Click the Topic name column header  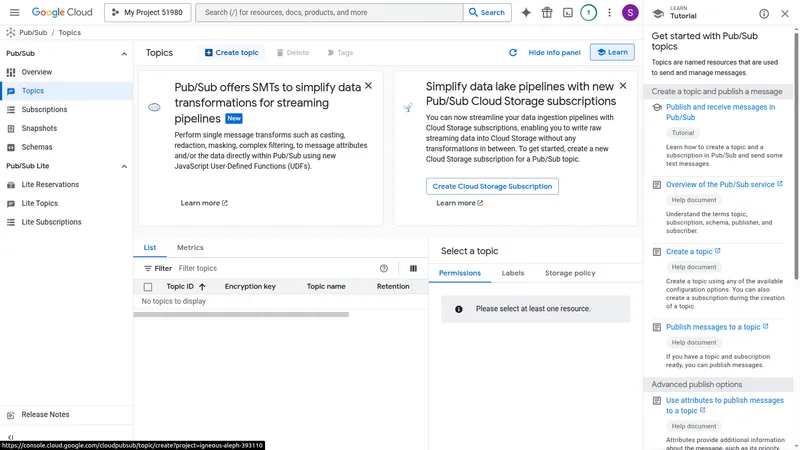326,287
